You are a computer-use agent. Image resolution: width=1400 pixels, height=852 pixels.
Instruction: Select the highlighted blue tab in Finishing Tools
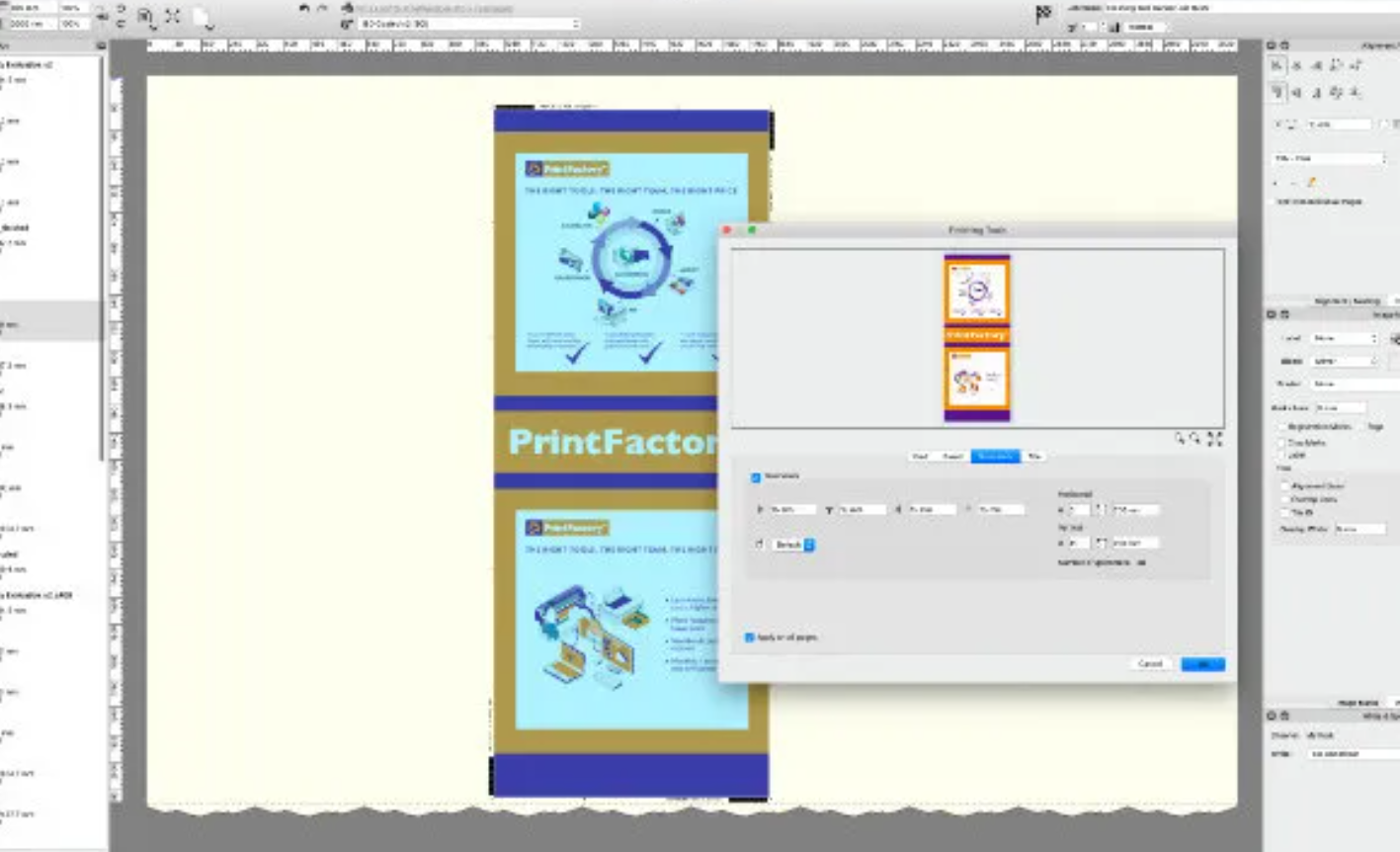(x=995, y=457)
